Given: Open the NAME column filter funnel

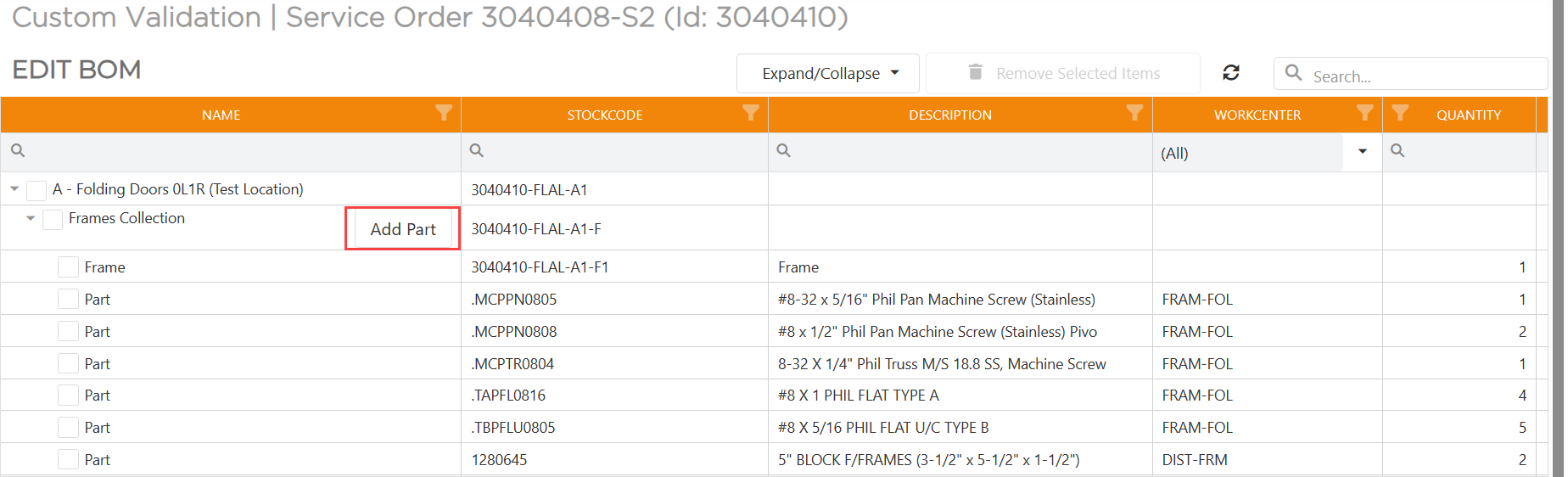Looking at the screenshot, I should (444, 113).
